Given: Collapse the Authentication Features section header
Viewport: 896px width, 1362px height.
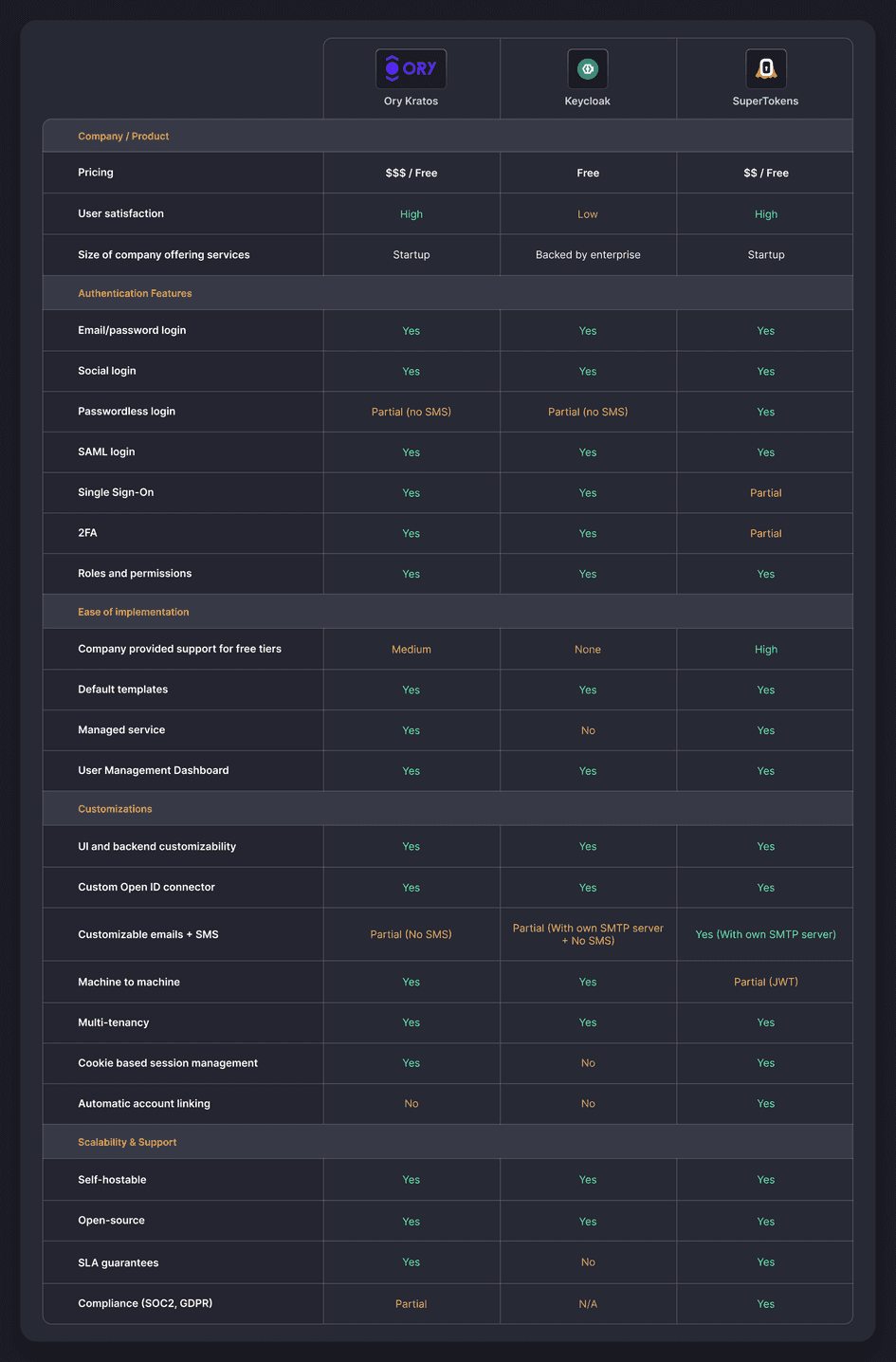Looking at the screenshot, I should pyautogui.click(x=135, y=293).
